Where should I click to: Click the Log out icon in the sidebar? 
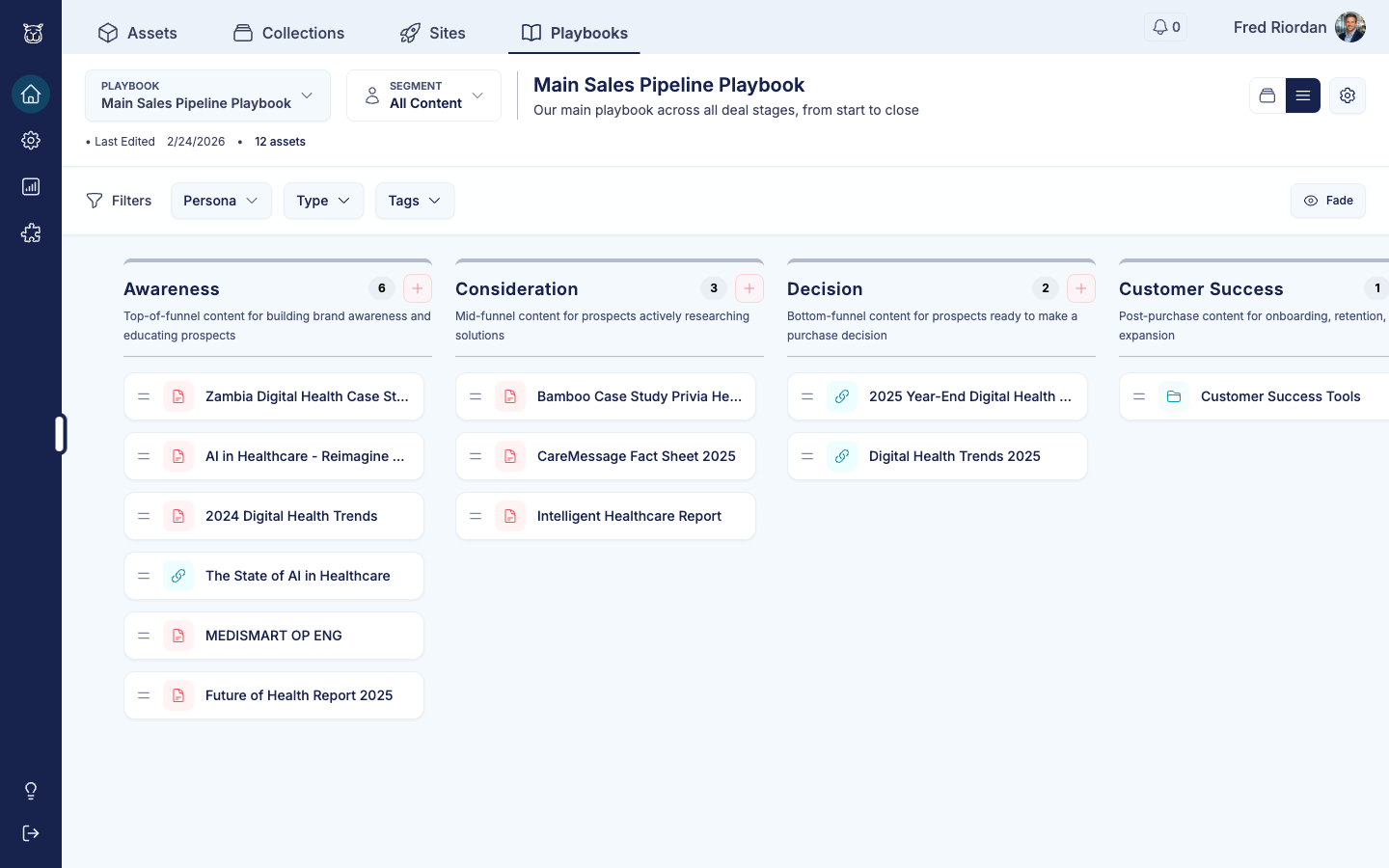click(31, 832)
